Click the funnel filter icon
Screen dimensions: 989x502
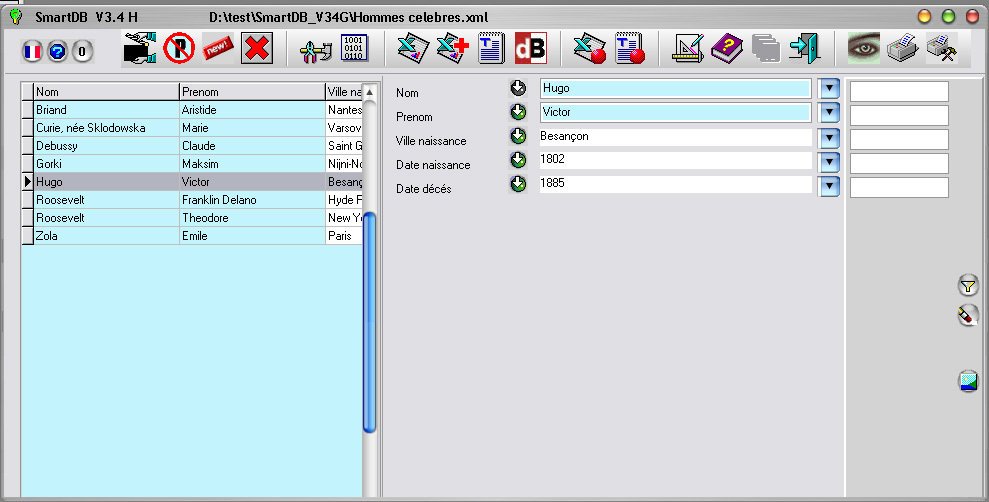(x=967, y=286)
